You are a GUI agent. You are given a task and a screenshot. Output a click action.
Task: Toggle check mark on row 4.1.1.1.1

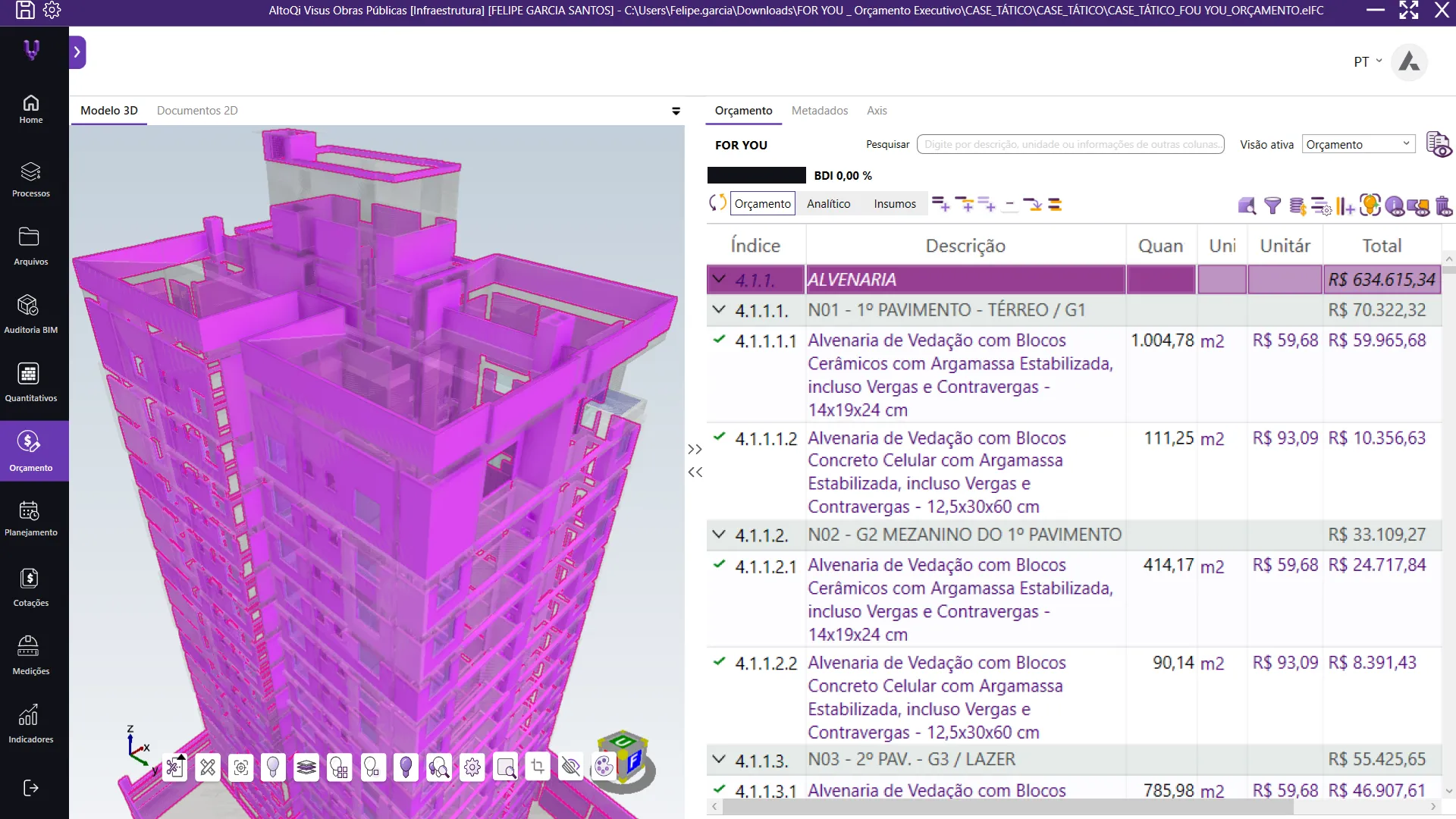click(x=719, y=339)
